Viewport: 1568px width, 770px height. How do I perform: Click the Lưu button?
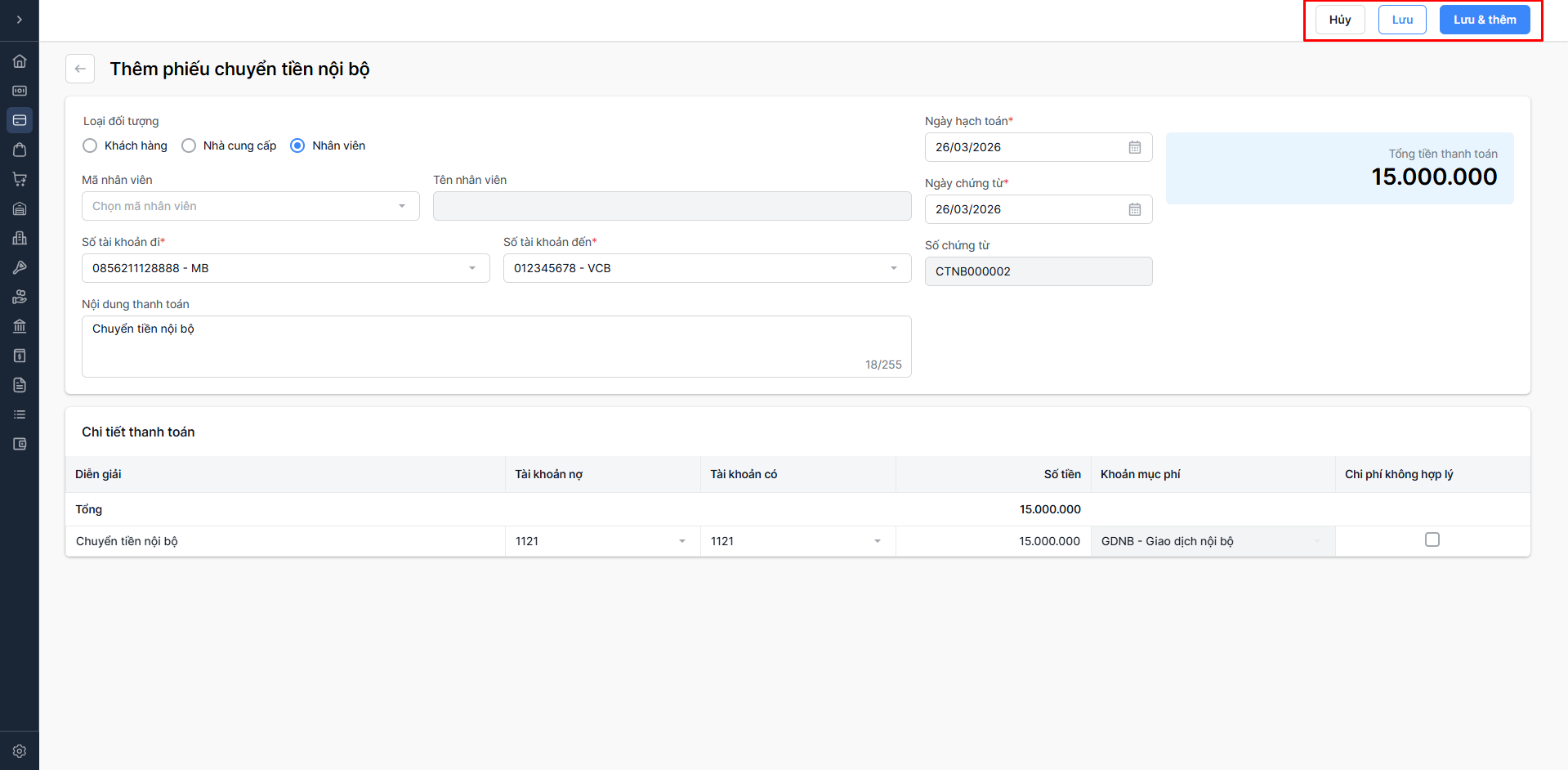coord(1401,20)
